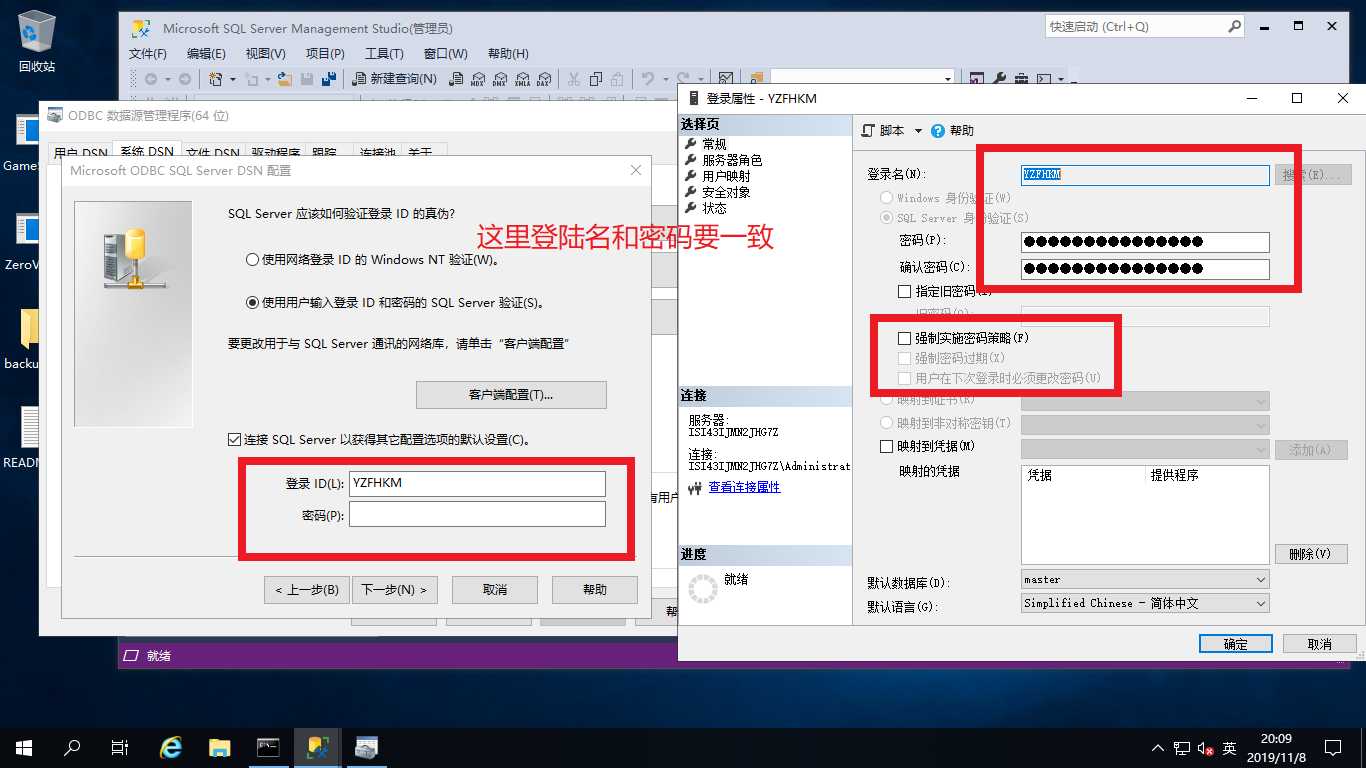Click the DMX query icon
Viewport: 1366px width, 768px height.
(x=500, y=79)
